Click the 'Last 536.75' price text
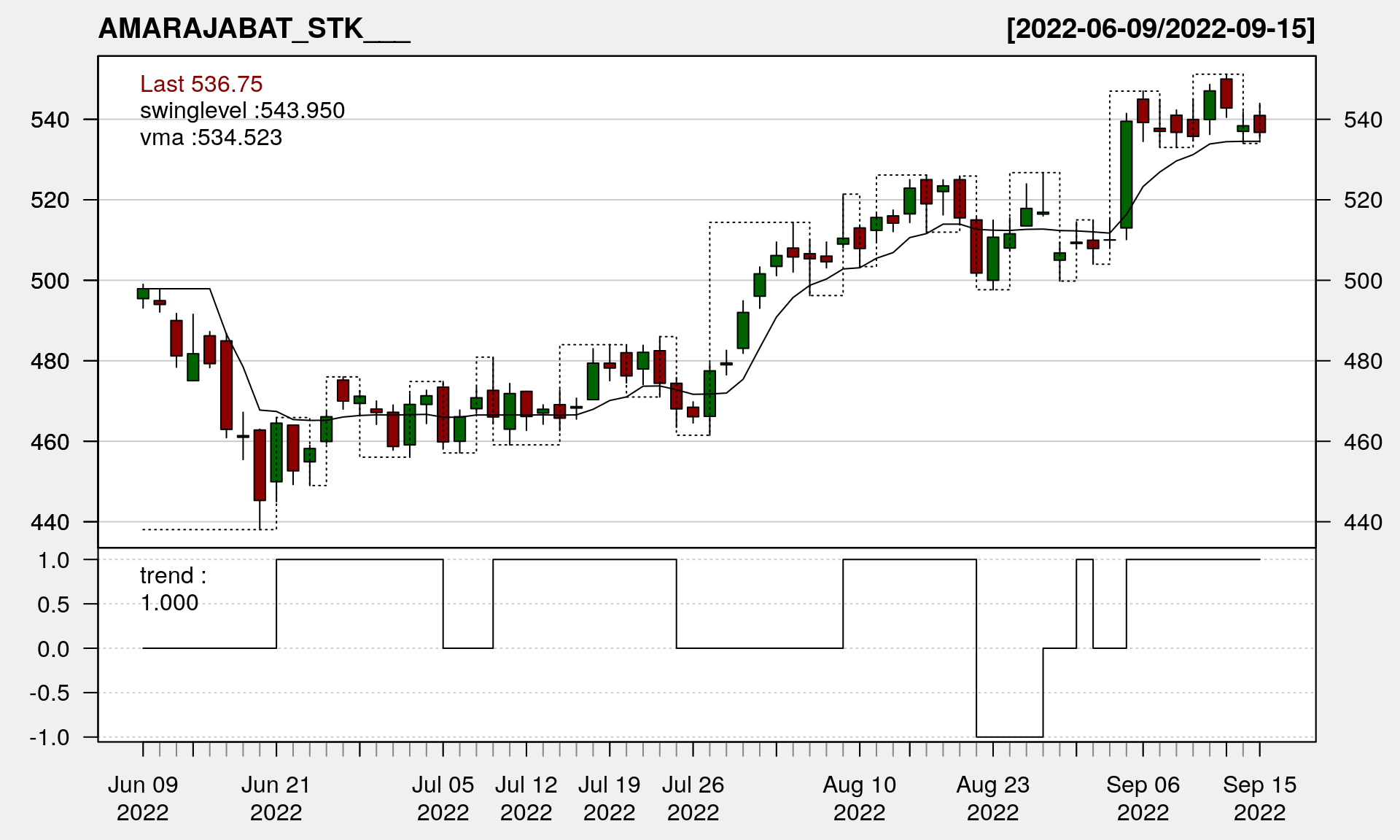The image size is (1400, 840). tap(201, 84)
